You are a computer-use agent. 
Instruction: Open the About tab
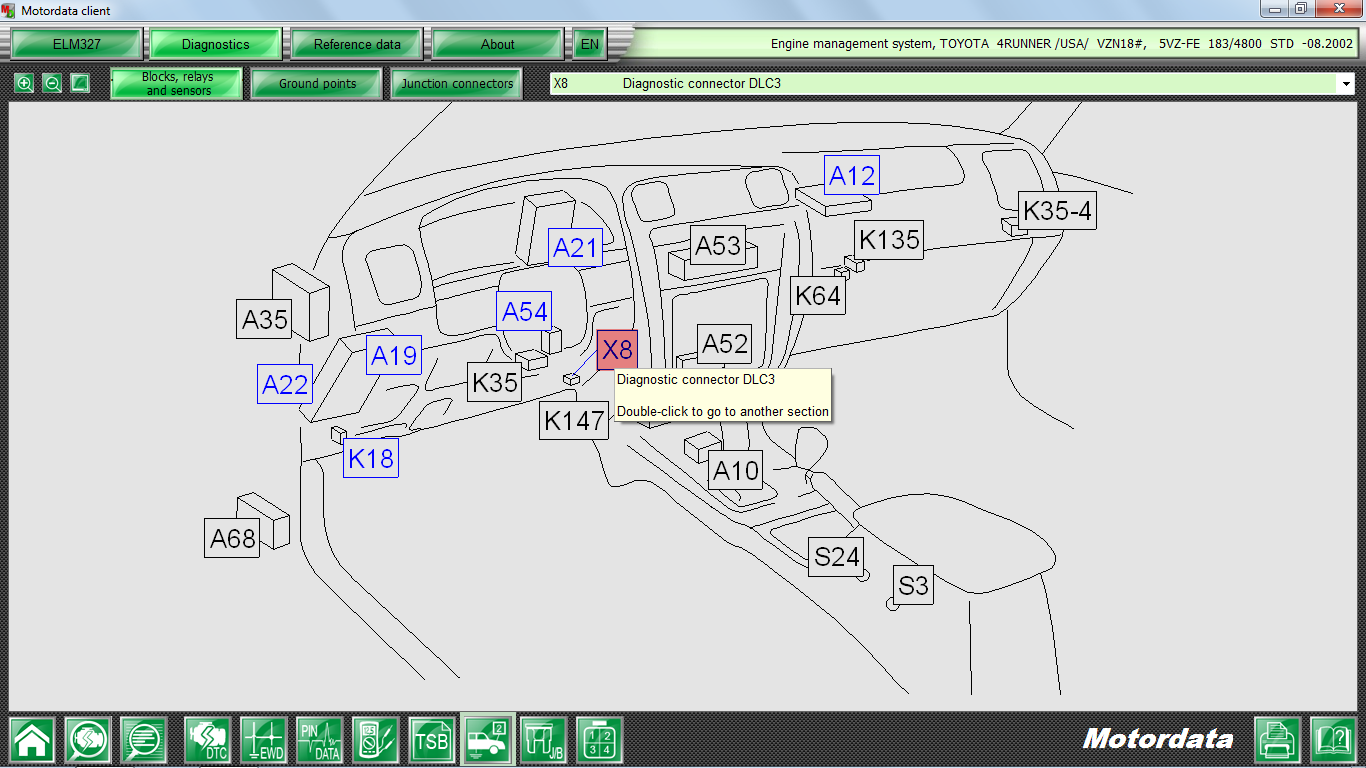[x=497, y=44]
